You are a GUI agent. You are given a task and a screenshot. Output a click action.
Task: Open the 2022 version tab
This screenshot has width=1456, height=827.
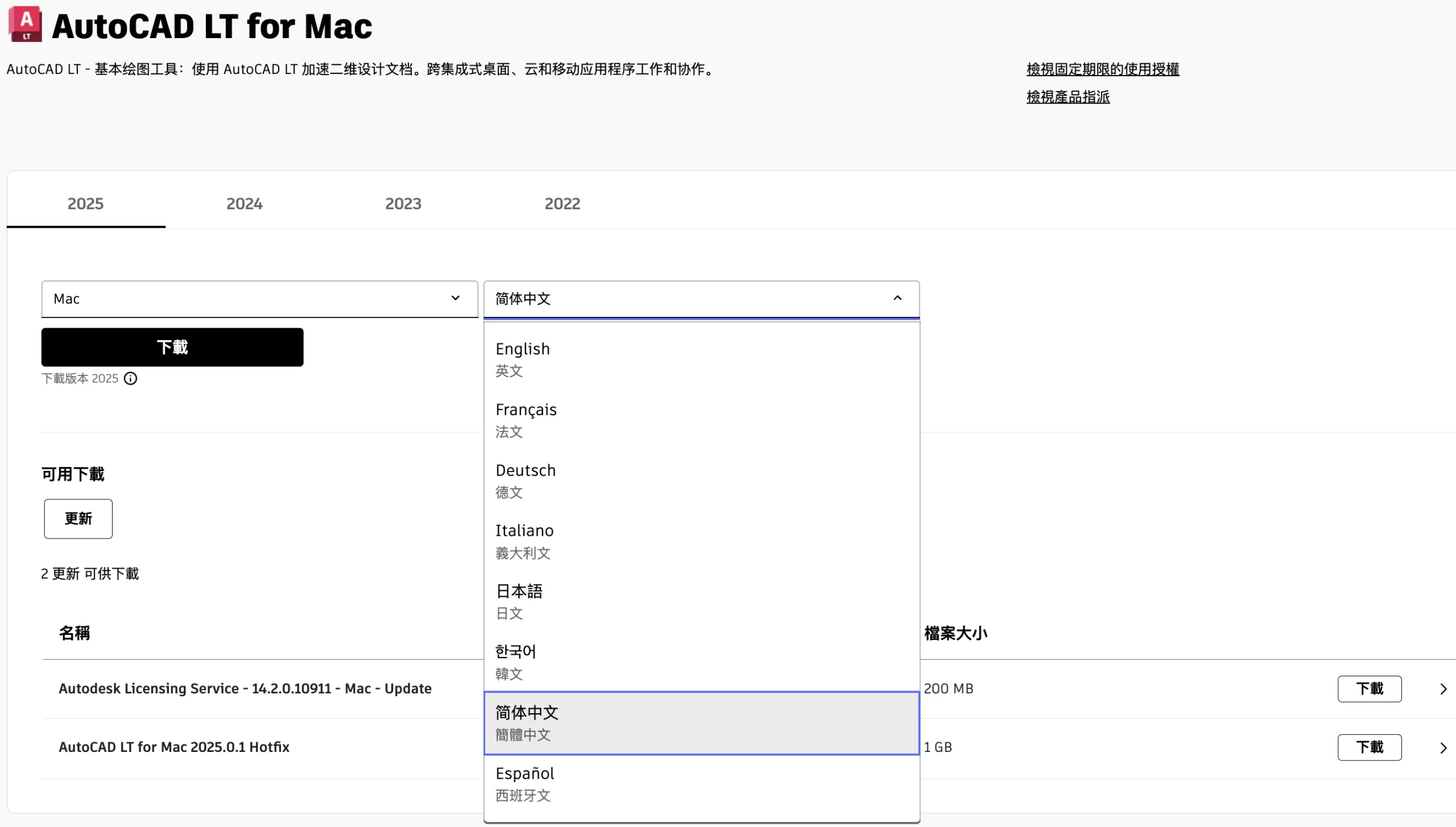point(562,204)
